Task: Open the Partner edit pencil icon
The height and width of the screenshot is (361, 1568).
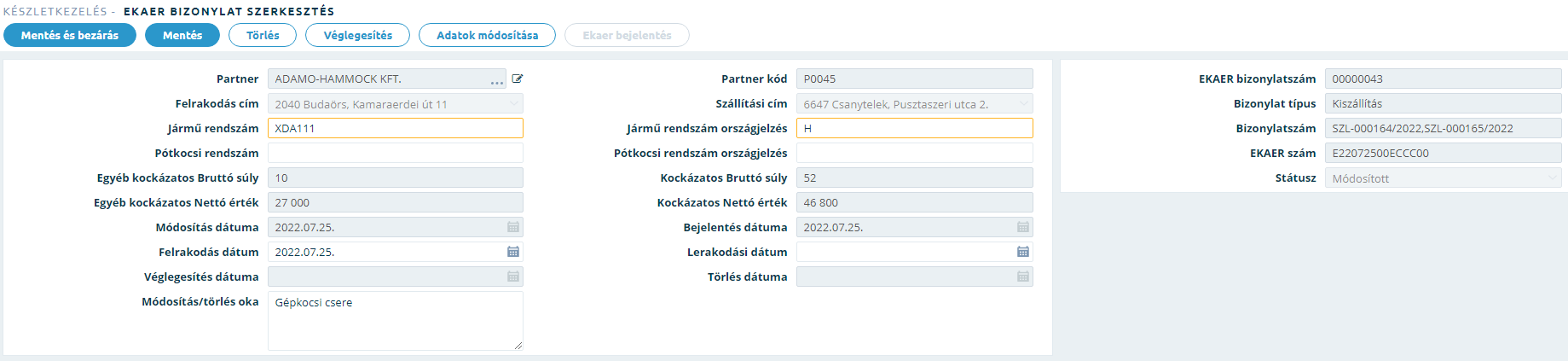Action: (x=518, y=79)
